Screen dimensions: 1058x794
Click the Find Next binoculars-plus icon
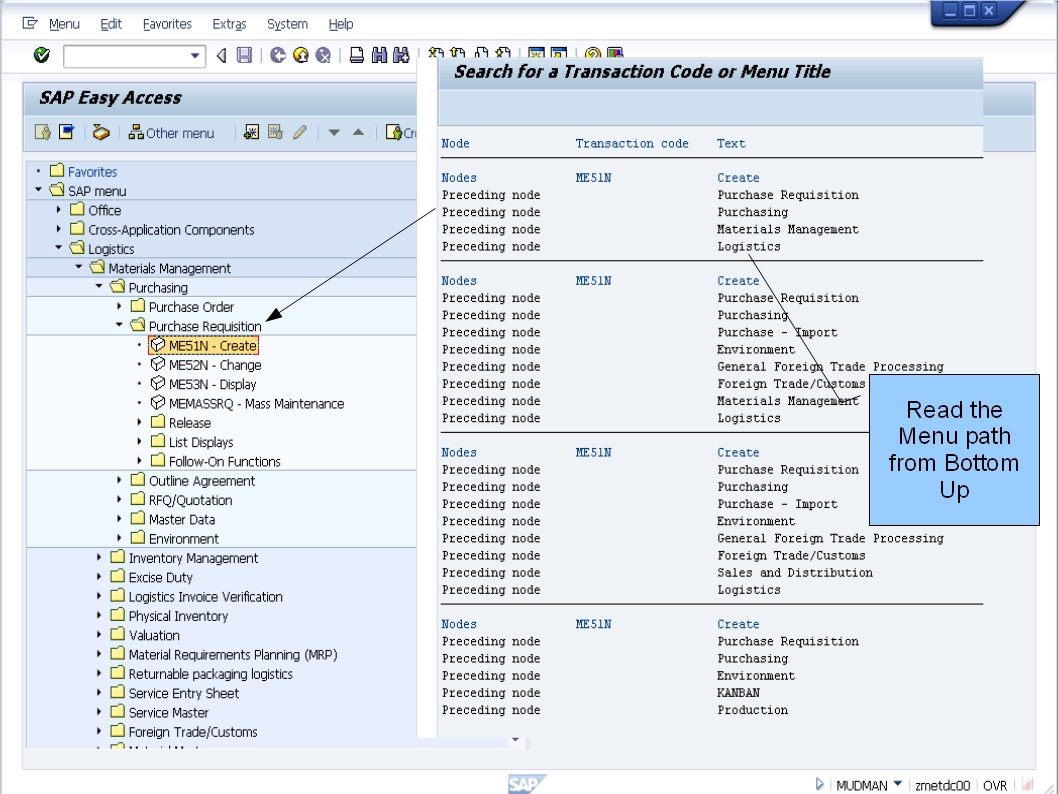(x=401, y=55)
